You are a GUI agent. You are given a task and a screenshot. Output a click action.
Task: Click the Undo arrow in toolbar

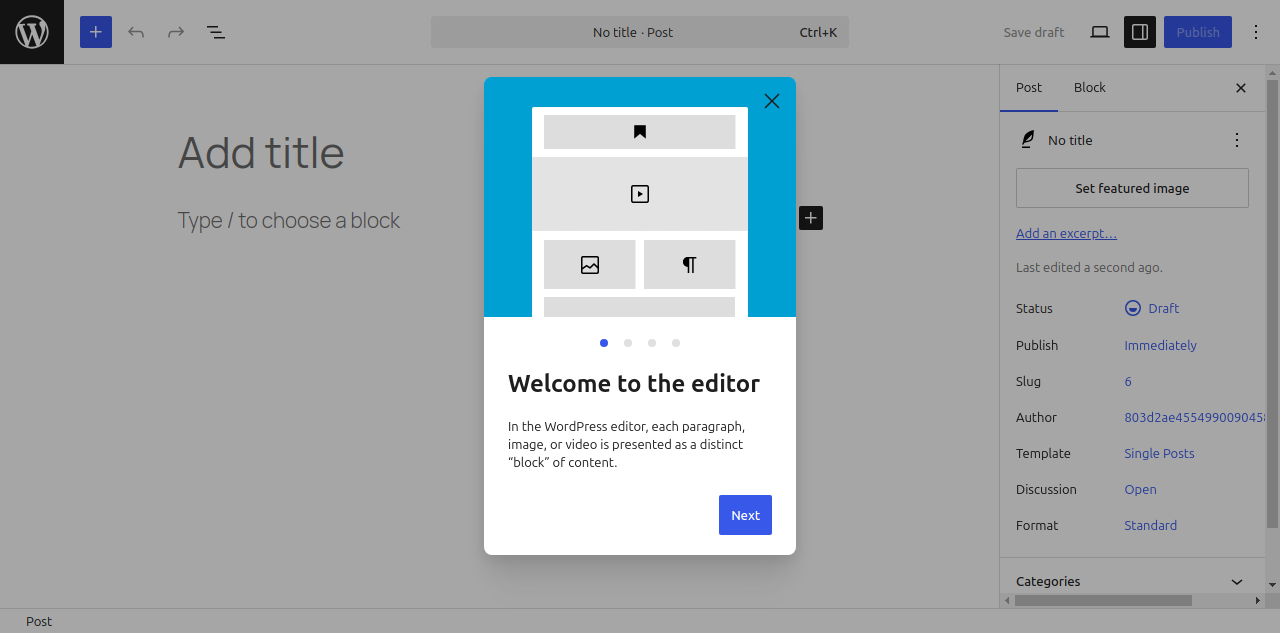pyautogui.click(x=136, y=32)
